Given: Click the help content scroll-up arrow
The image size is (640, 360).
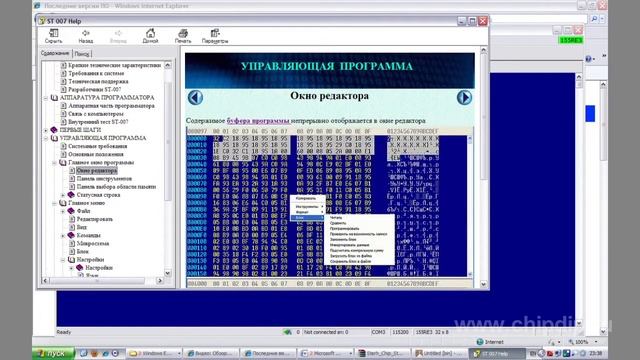Looking at the screenshot, I should tap(484, 50).
